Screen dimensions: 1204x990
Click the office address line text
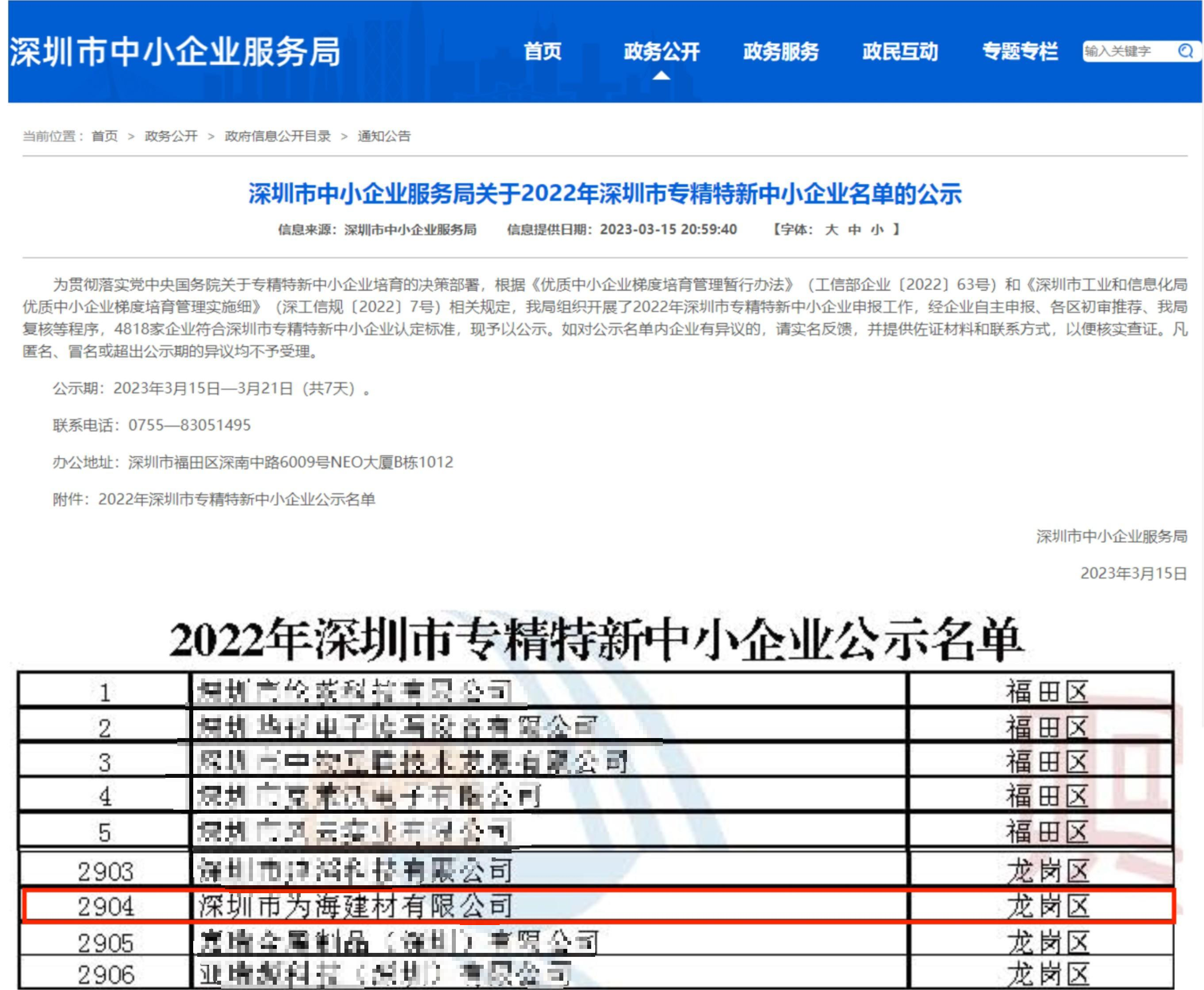tap(253, 462)
